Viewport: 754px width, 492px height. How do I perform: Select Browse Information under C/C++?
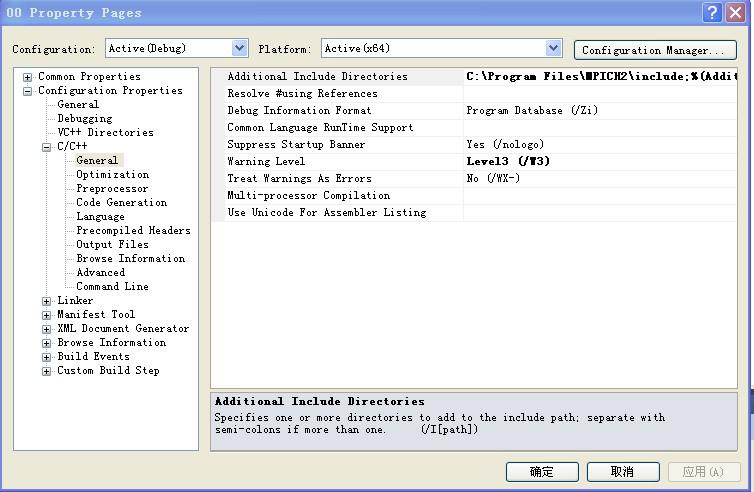(x=130, y=258)
